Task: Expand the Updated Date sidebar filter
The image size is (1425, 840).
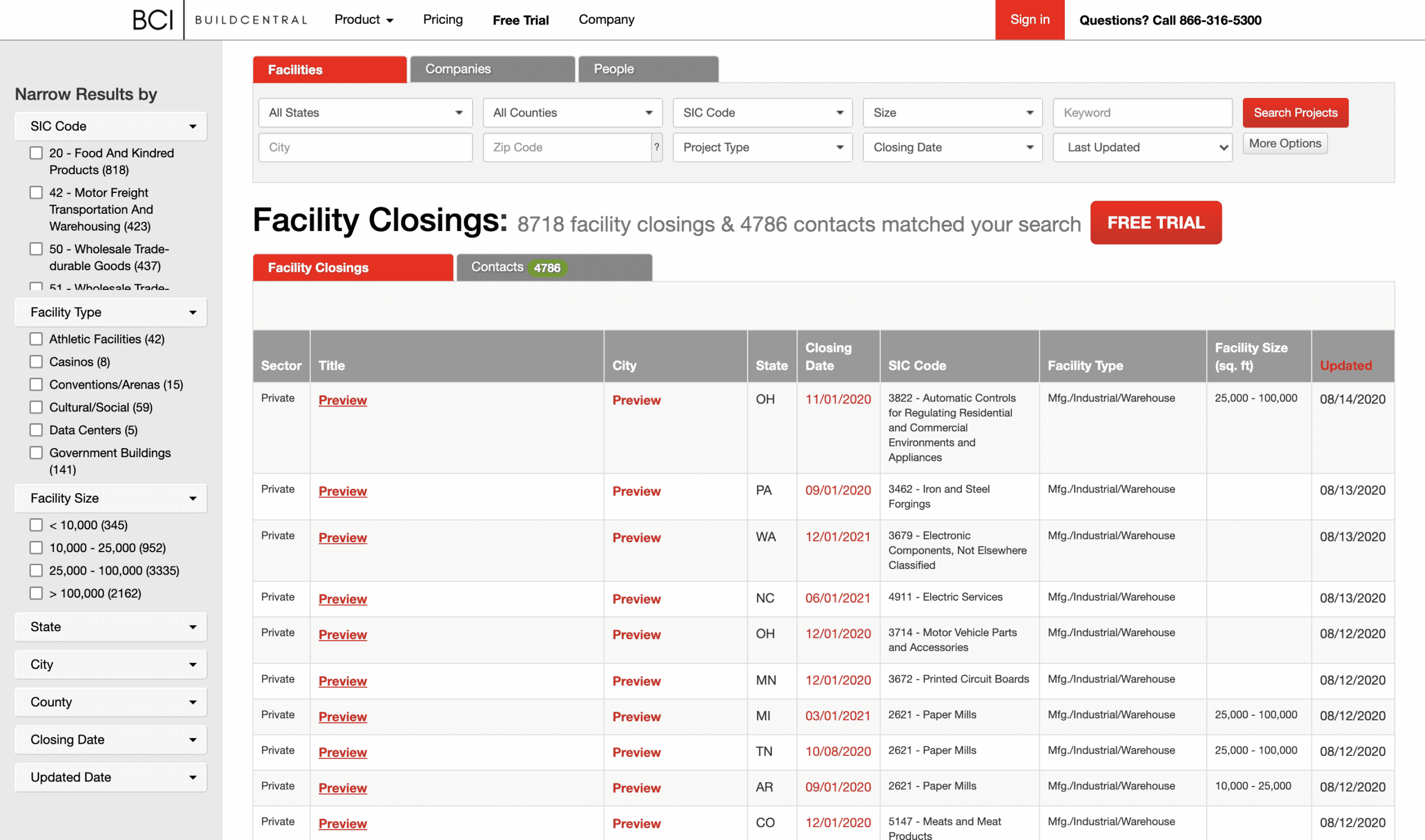Action: [x=111, y=777]
